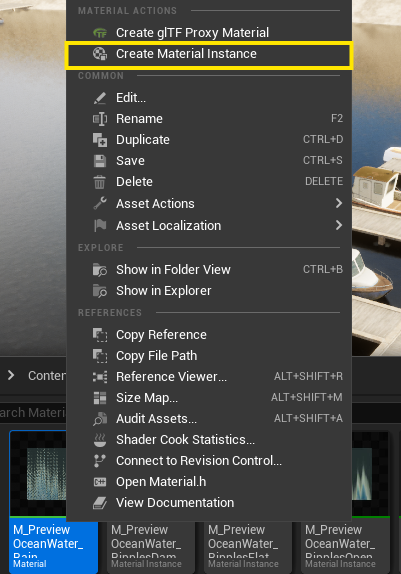The height and width of the screenshot is (574, 401).
Task: Expand the Content path chevron
Action: pyautogui.click(x=11, y=375)
